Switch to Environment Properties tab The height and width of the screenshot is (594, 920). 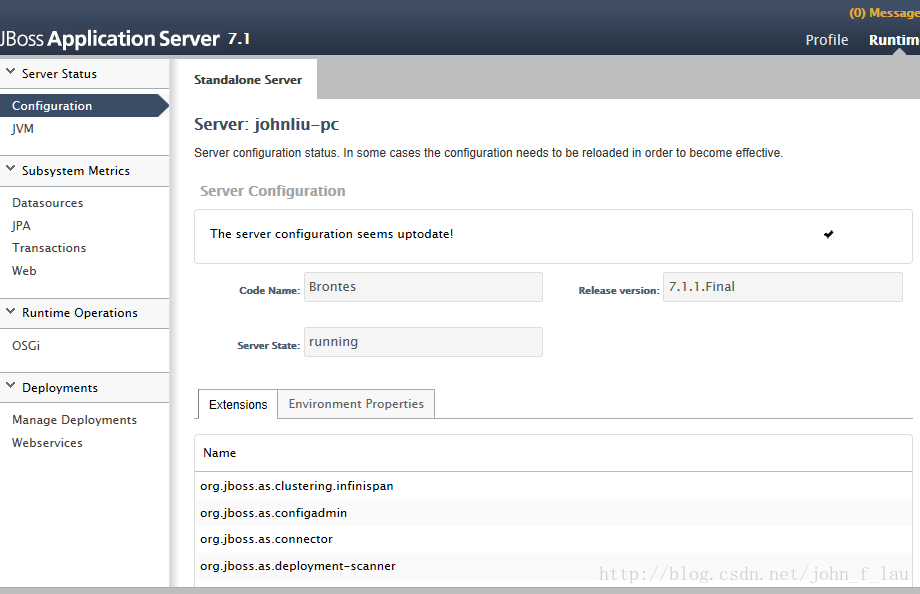(x=356, y=404)
